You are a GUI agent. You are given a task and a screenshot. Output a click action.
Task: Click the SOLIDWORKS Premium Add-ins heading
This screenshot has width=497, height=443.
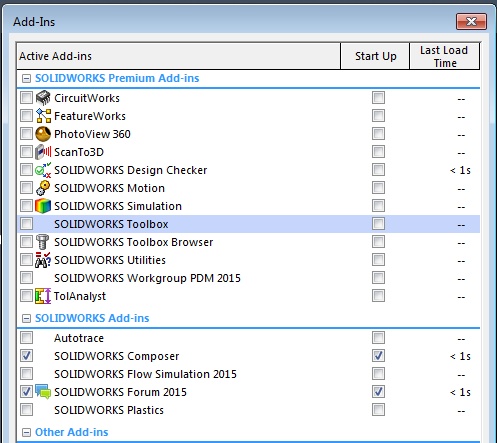coord(117,78)
